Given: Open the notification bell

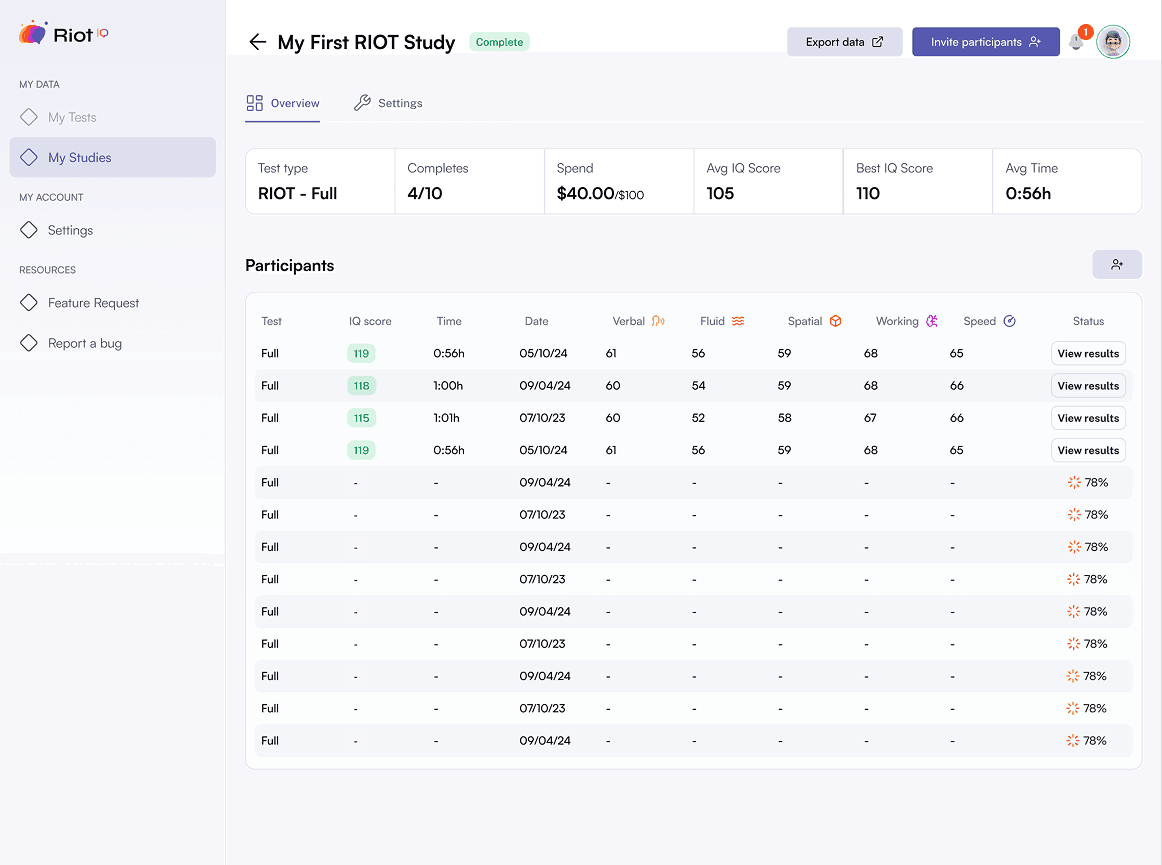Looking at the screenshot, I should [x=1077, y=42].
